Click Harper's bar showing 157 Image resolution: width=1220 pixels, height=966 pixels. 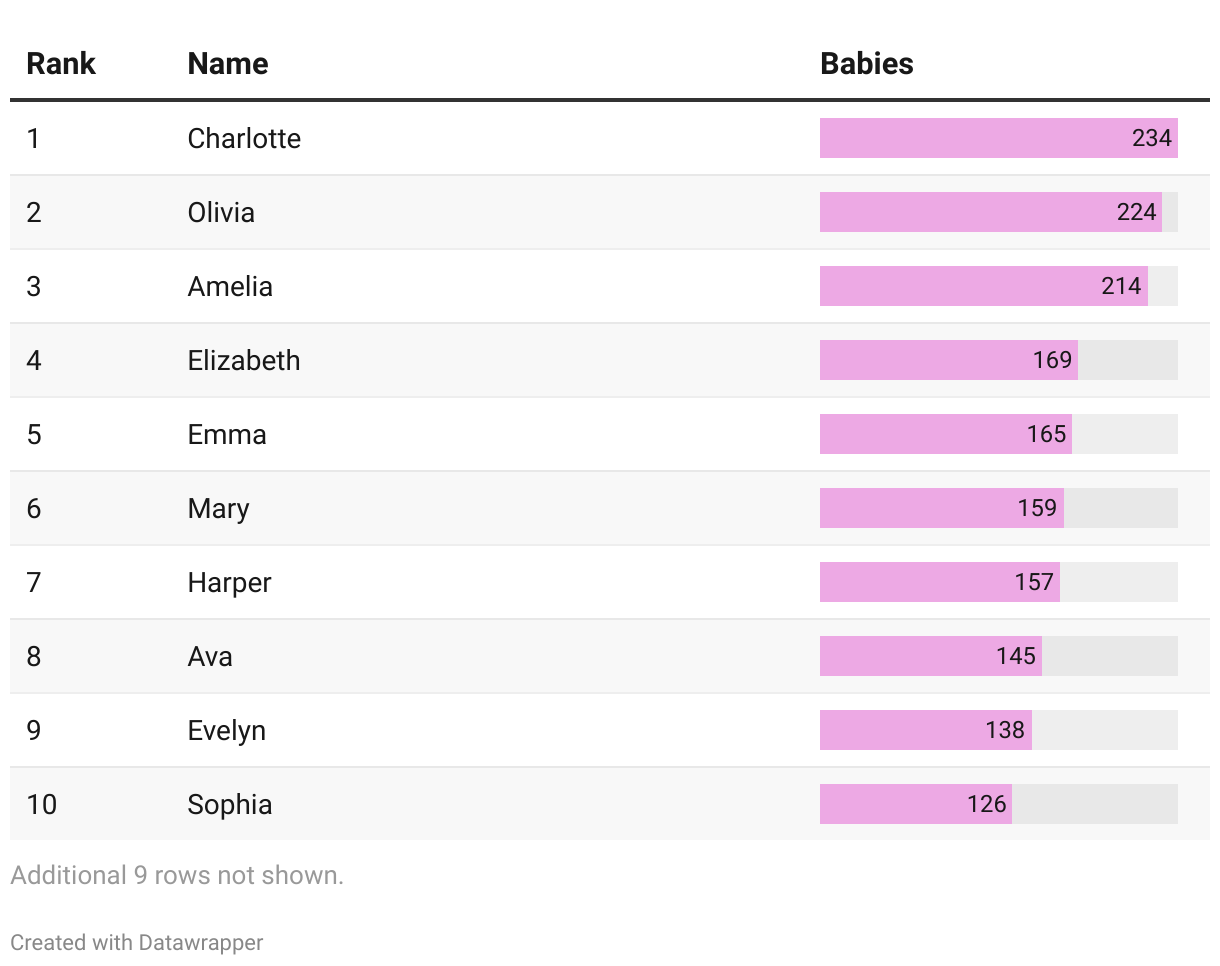(939, 582)
